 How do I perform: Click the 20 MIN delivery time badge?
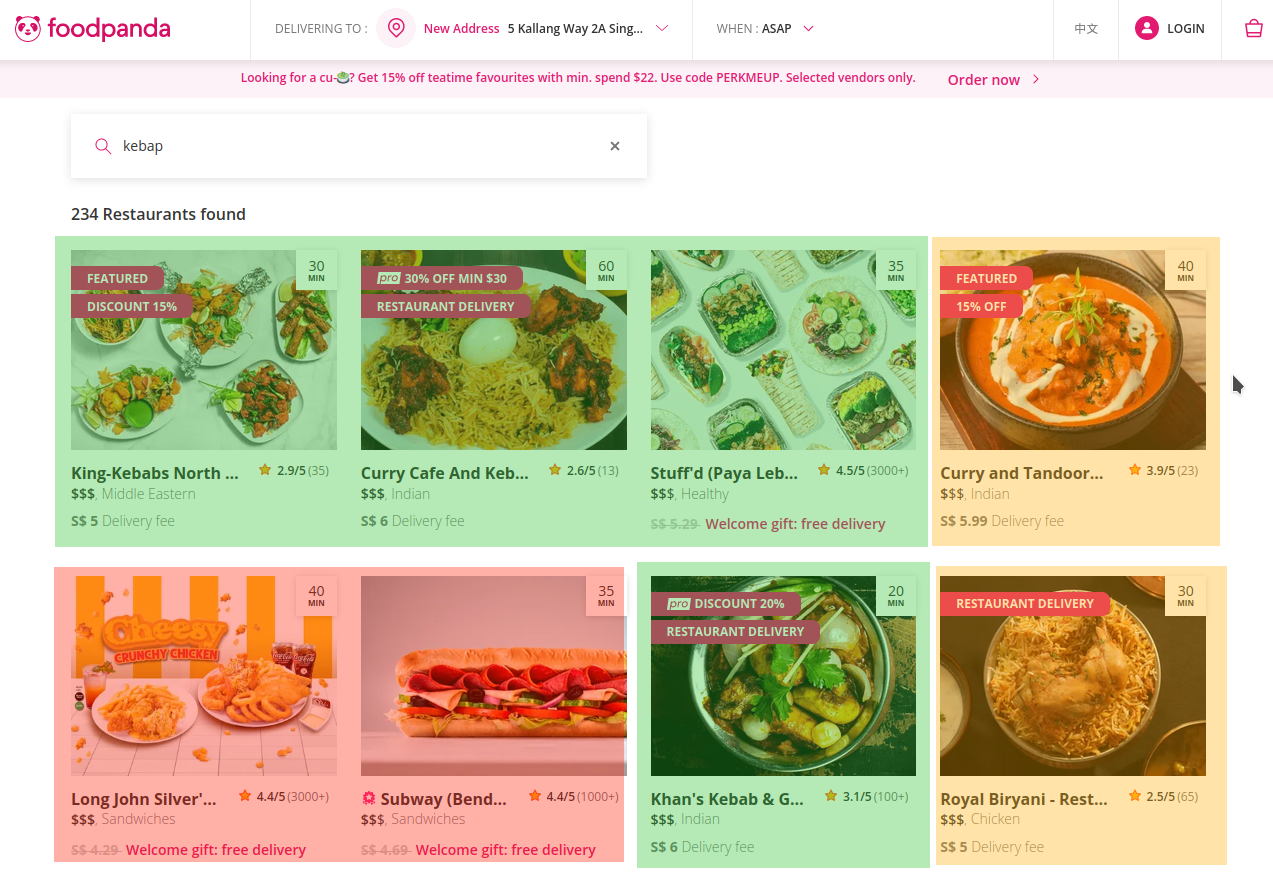(896, 596)
